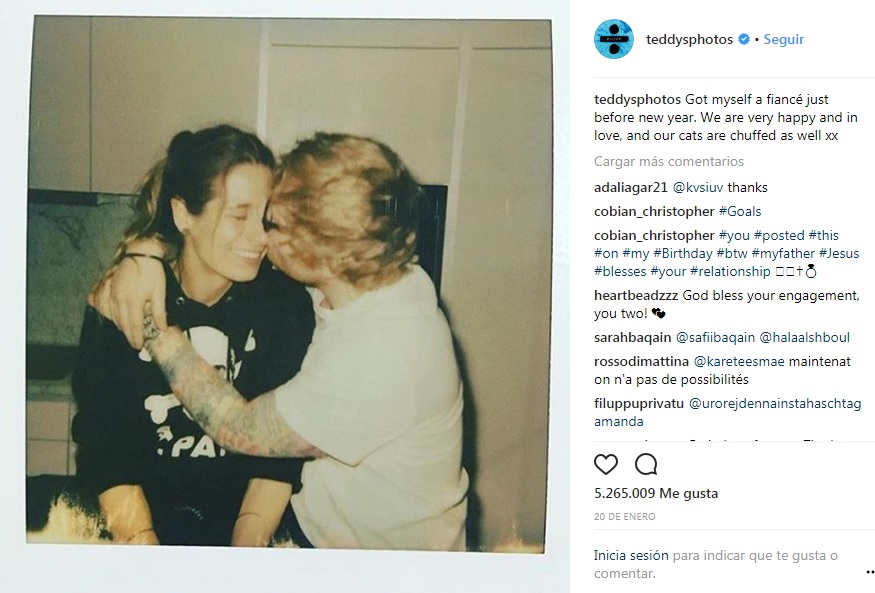Screen dimensions: 875x593
Task: Click Inicia sesión login link
Action: pos(631,556)
